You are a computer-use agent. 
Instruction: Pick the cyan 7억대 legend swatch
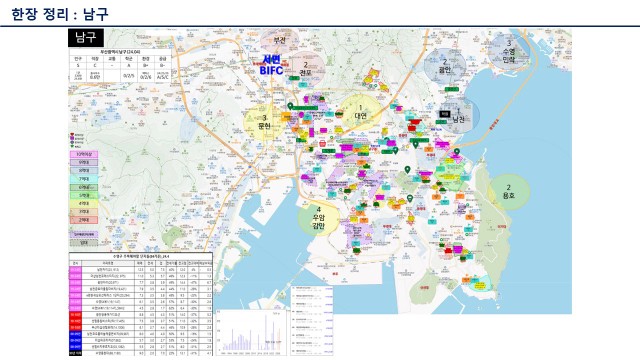(84, 179)
